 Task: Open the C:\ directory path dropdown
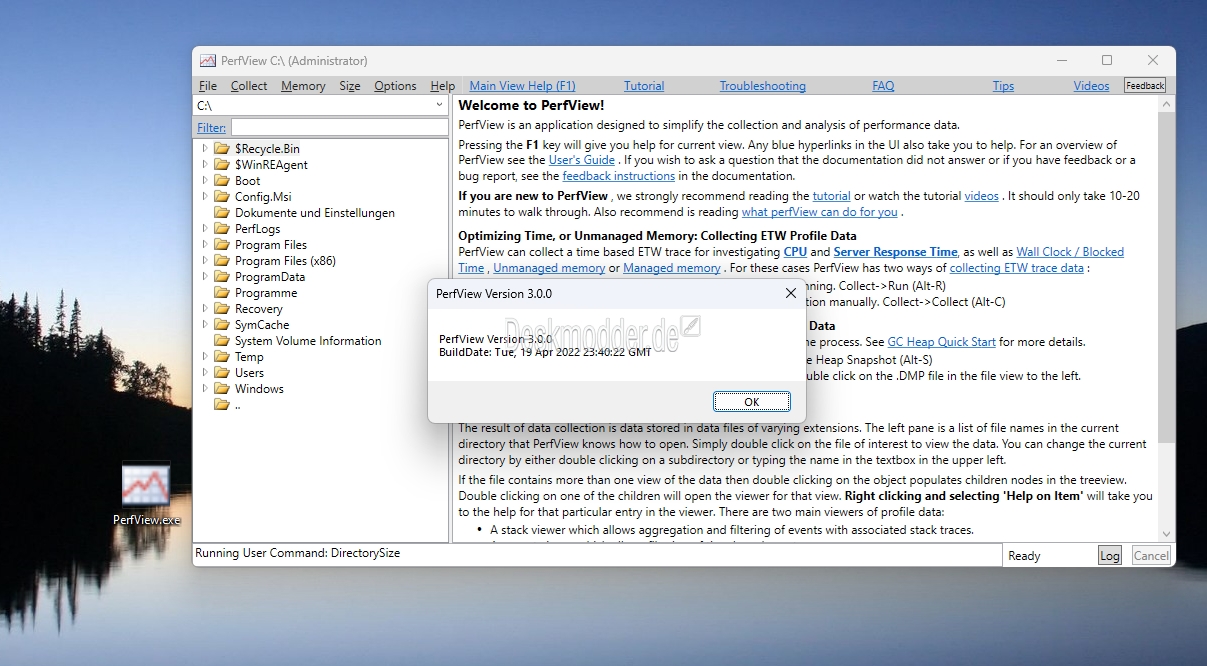(439, 105)
